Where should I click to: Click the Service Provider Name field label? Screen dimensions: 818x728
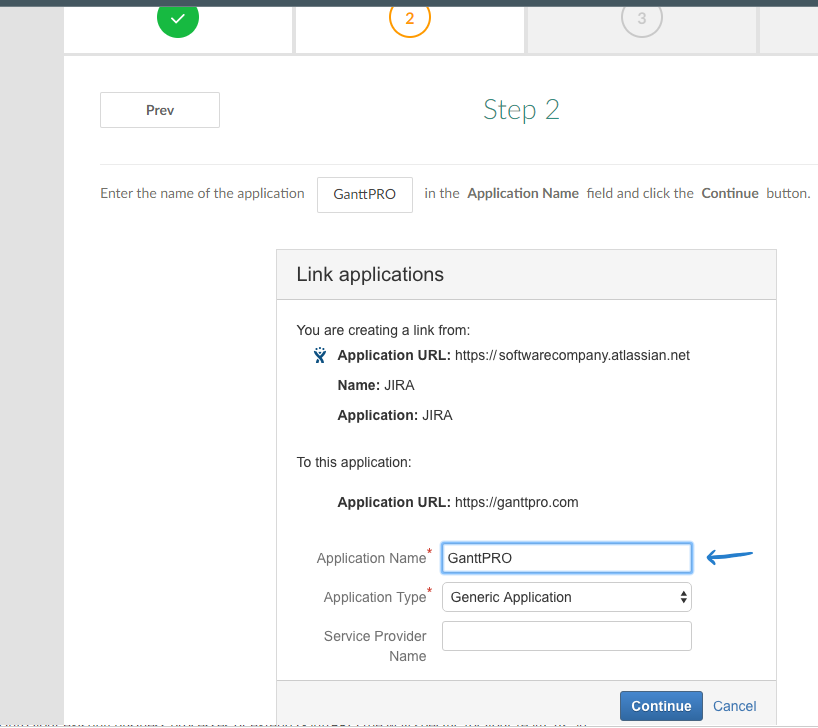click(375, 646)
